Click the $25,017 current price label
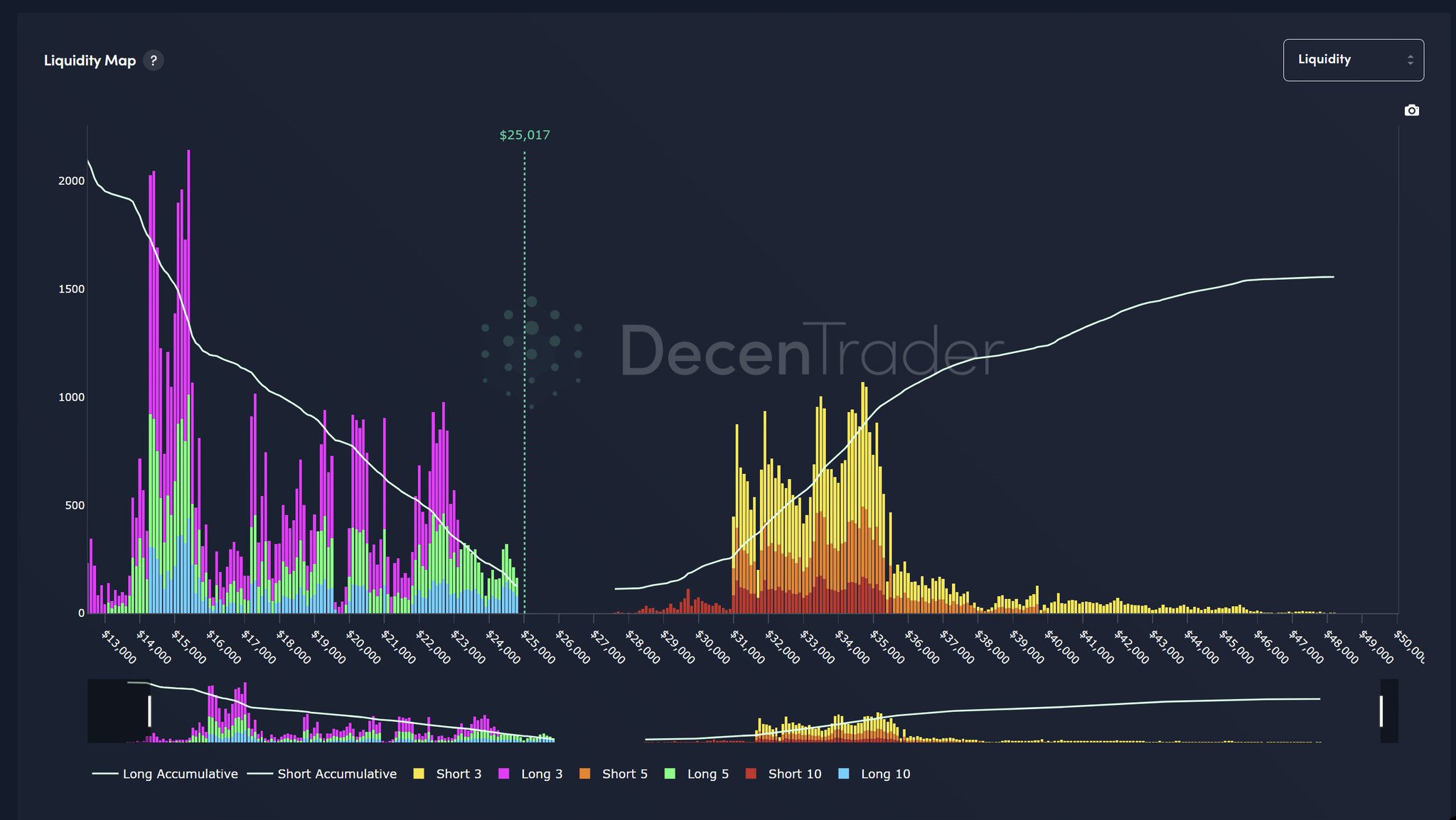 point(525,135)
